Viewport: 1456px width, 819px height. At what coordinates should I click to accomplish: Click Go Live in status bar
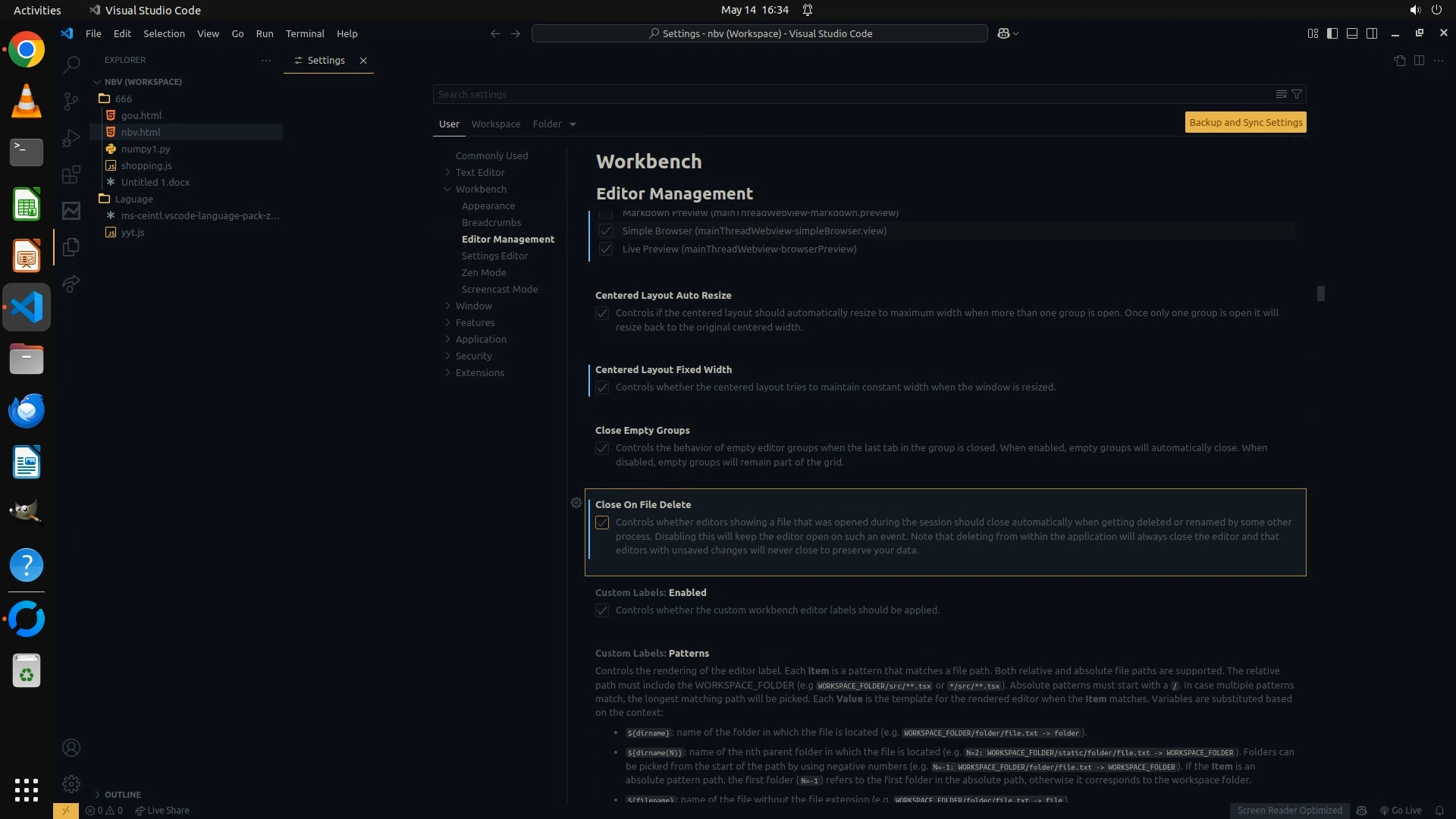point(1401,810)
